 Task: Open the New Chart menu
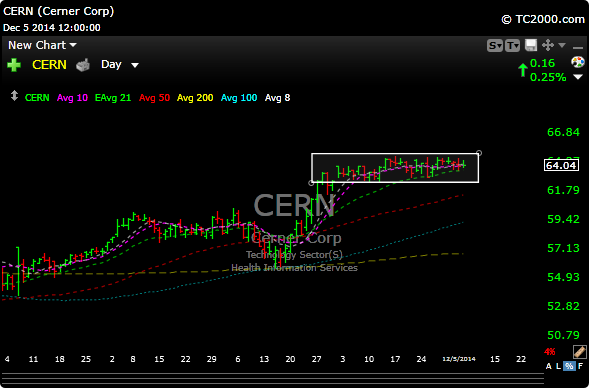pyautogui.click(x=42, y=45)
